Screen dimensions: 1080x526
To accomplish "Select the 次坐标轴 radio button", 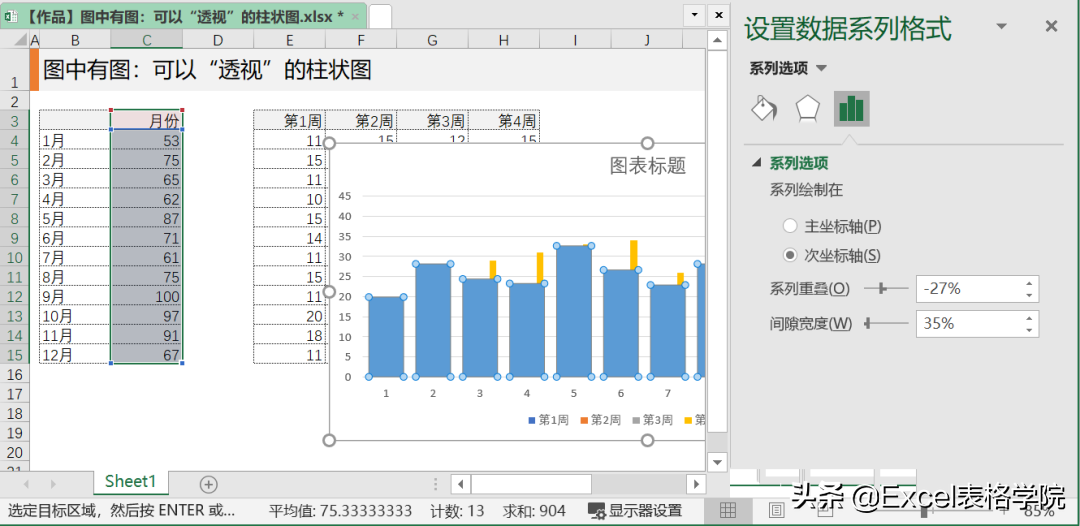I will click(x=790, y=255).
